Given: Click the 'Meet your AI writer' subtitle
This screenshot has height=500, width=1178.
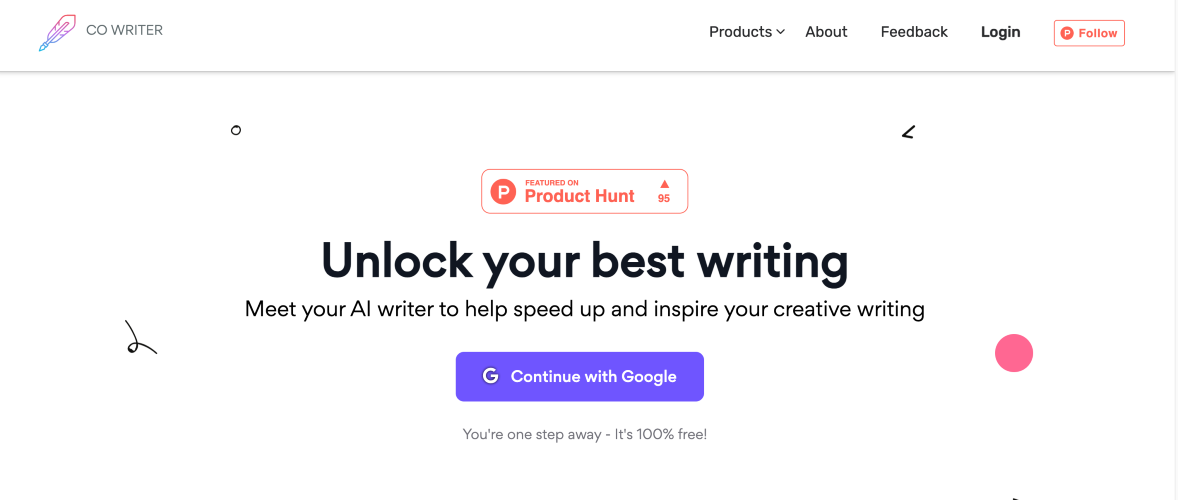Looking at the screenshot, I should coord(584,309).
